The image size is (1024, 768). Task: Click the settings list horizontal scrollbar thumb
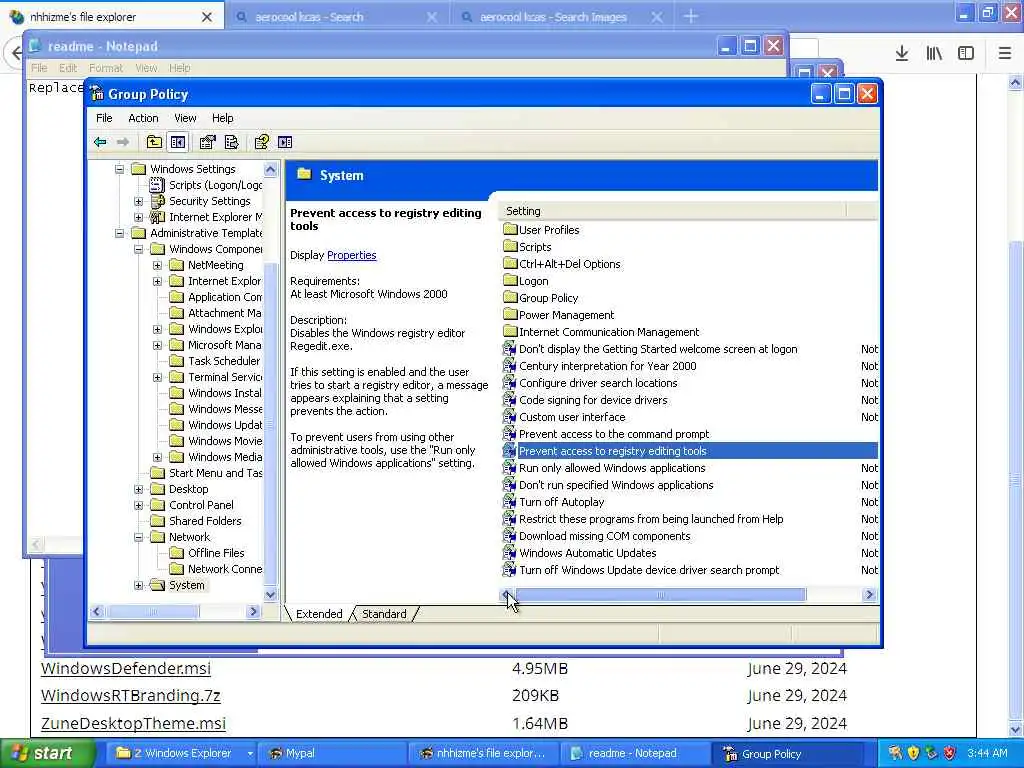tap(660, 594)
